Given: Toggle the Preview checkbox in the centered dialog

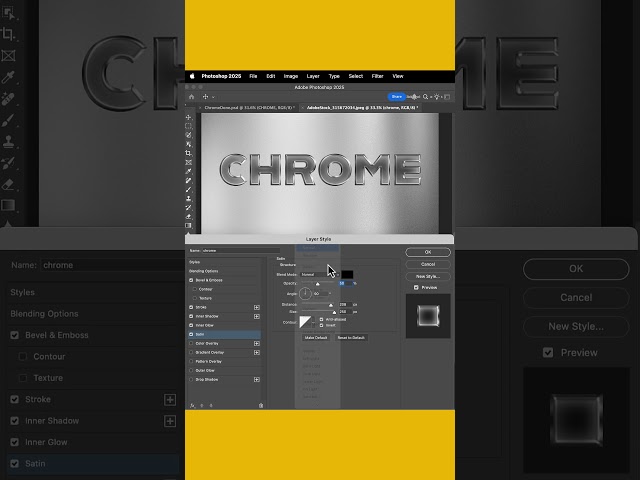Looking at the screenshot, I should point(416,287).
